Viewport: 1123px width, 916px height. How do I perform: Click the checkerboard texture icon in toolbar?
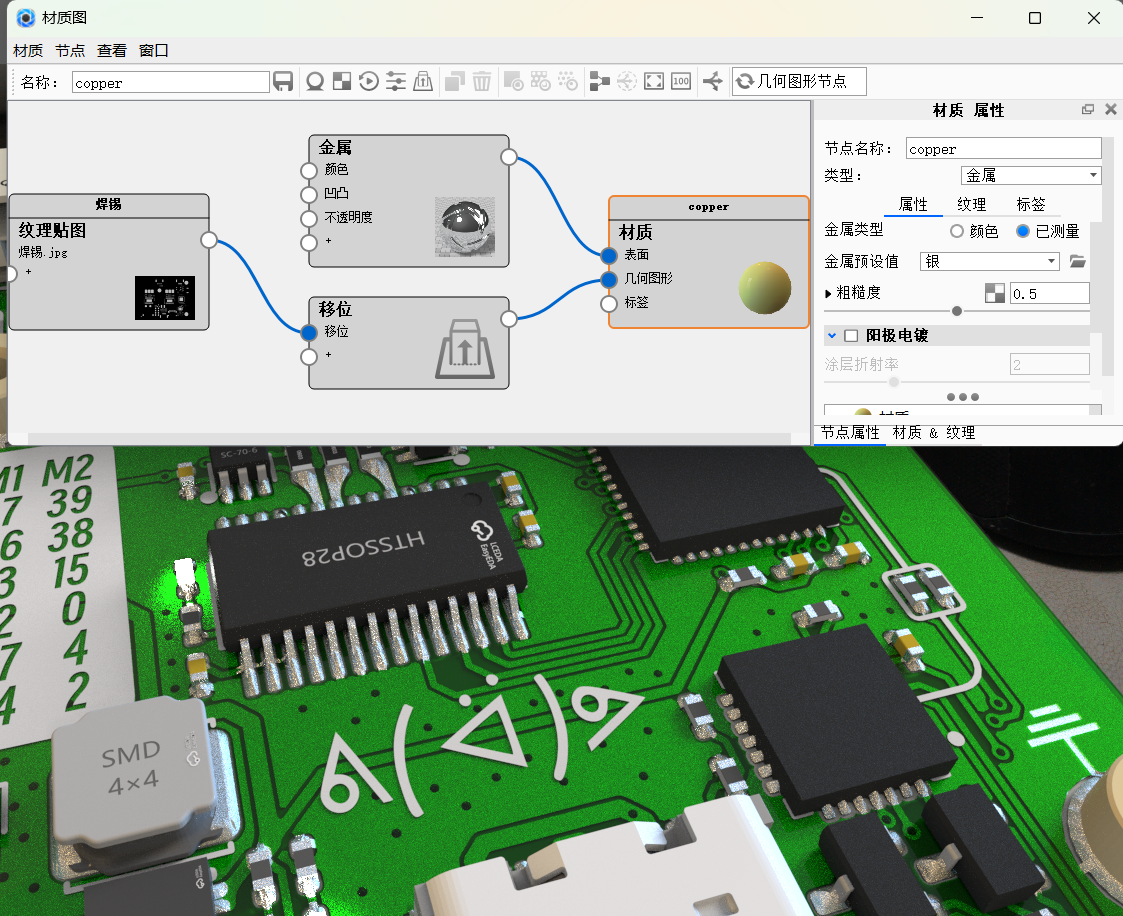tap(342, 82)
